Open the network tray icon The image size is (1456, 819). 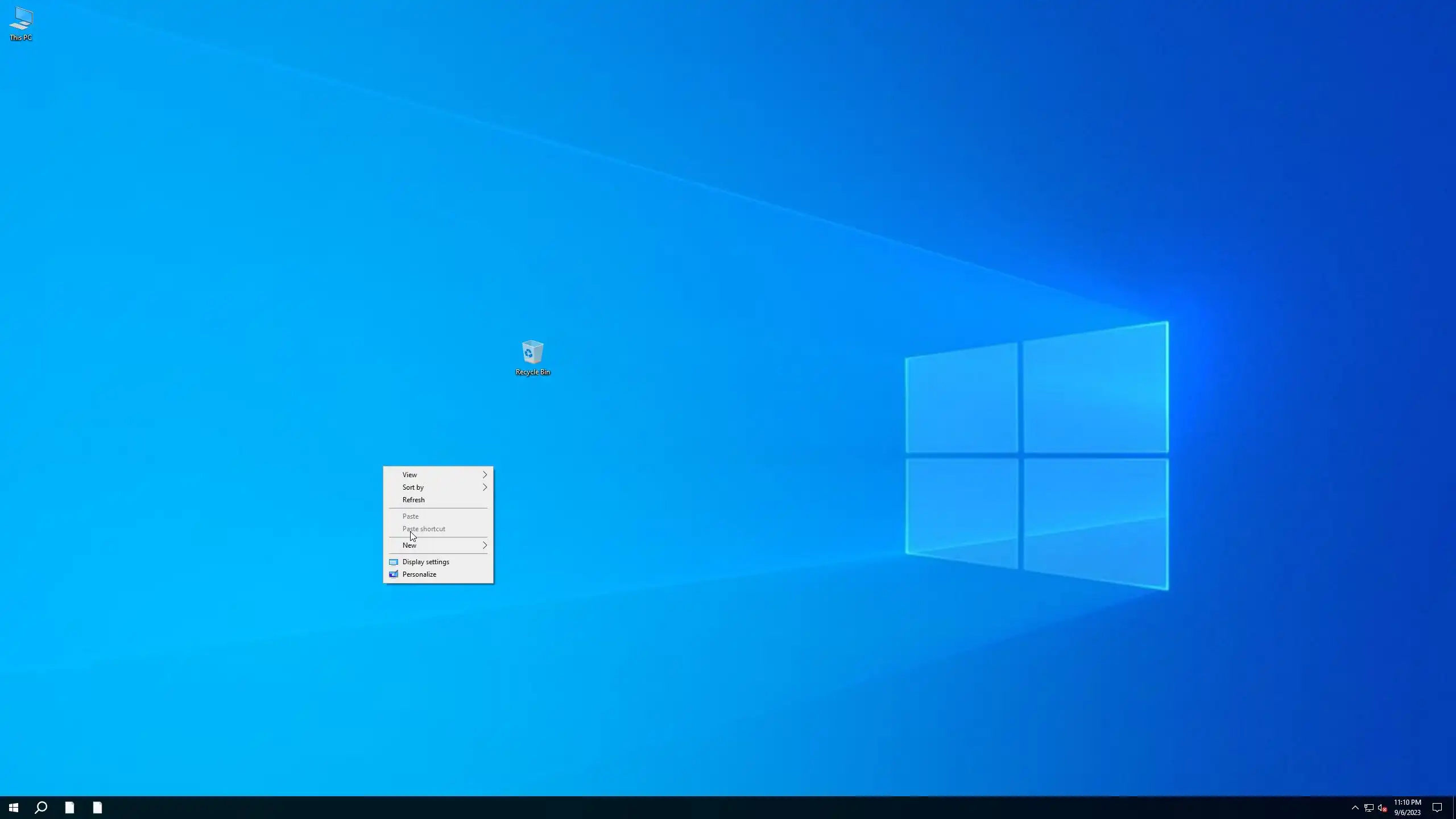tap(1369, 808)
